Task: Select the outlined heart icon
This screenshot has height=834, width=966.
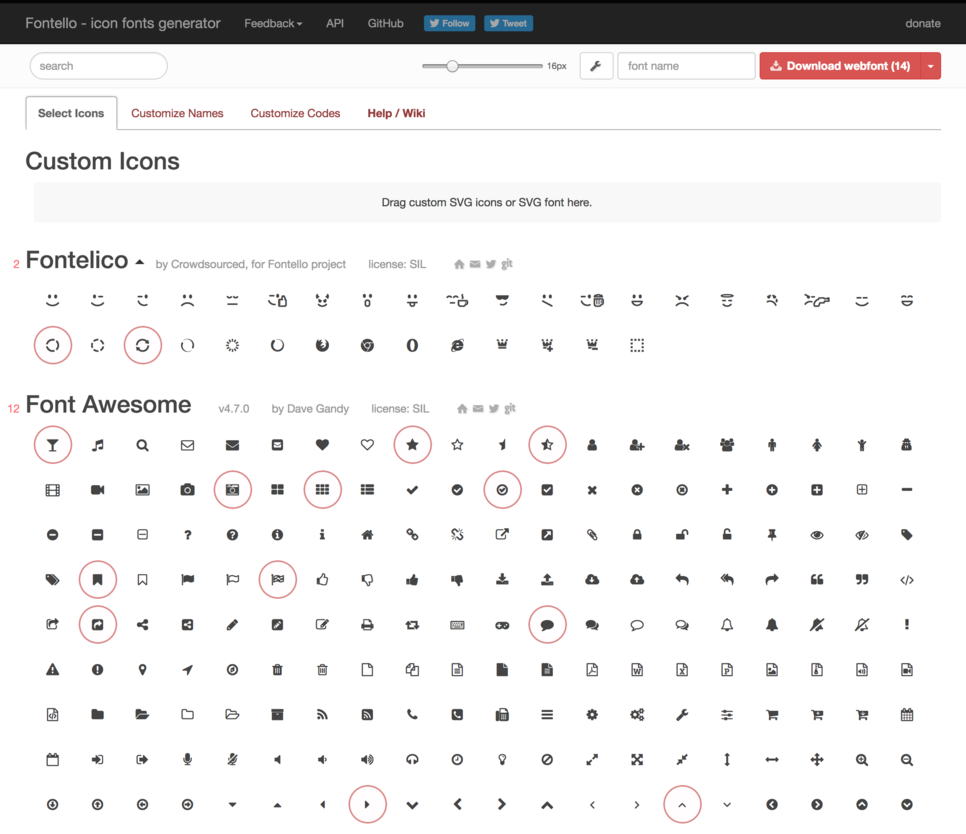Action: click(x=367, y=445)
